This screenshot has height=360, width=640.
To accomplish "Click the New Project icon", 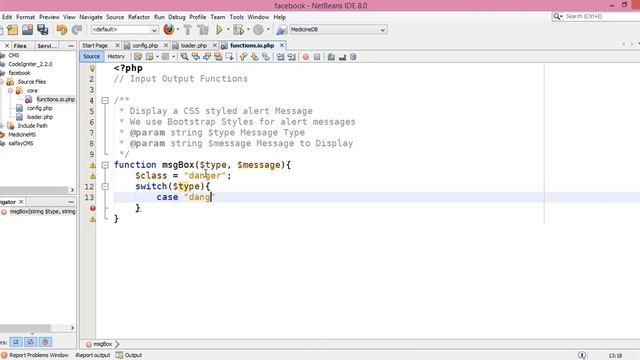I will click(12, 30).
